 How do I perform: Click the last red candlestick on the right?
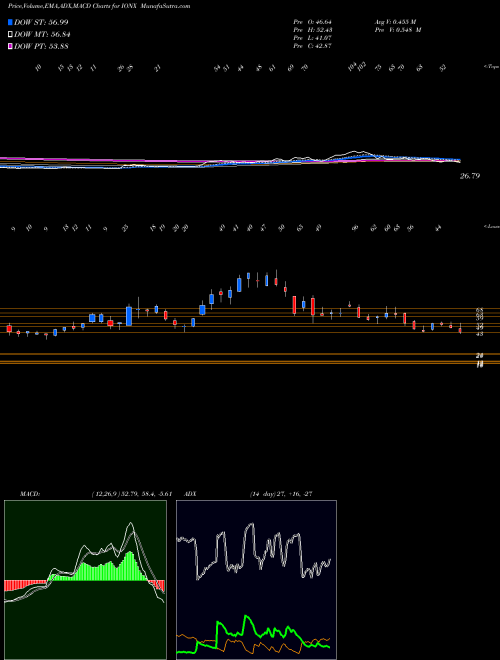coord(460,331)
